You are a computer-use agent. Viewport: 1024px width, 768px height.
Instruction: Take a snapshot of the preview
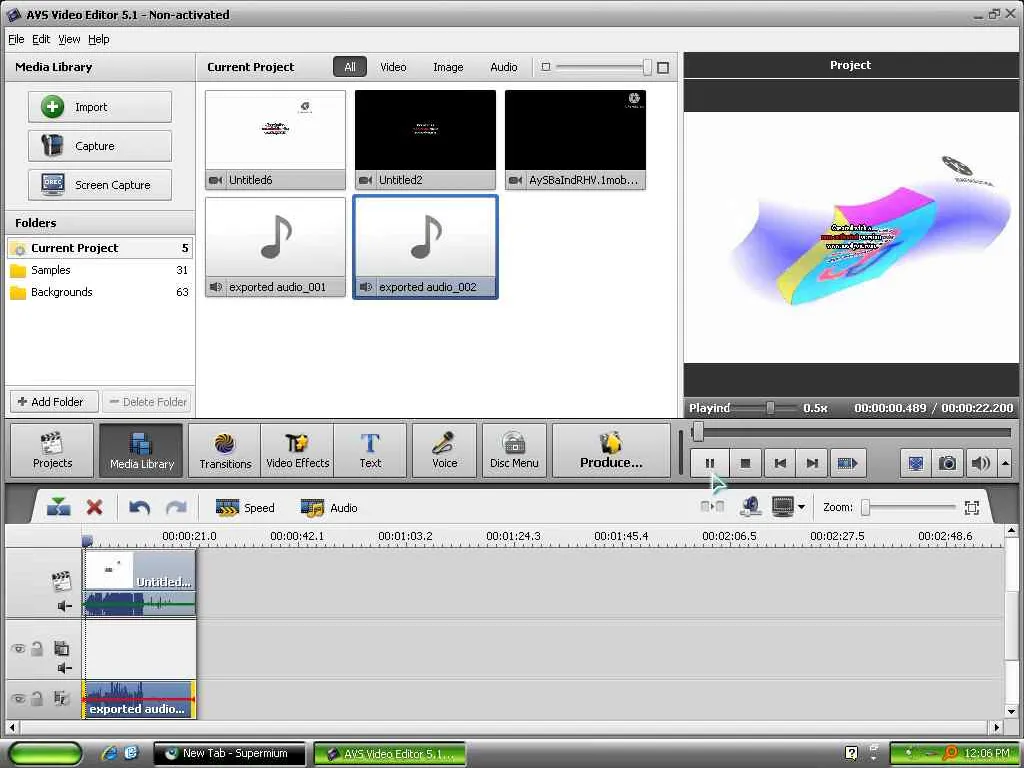click(947, 463)
